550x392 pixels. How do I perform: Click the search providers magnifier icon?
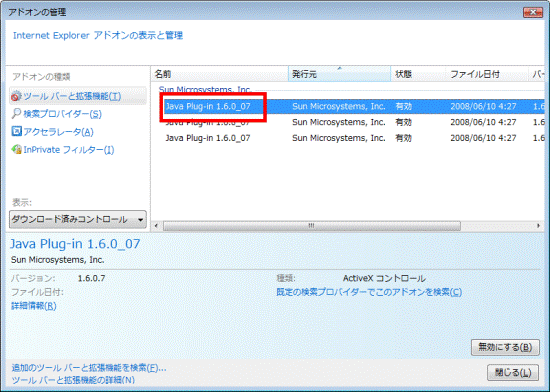(16, 114)
